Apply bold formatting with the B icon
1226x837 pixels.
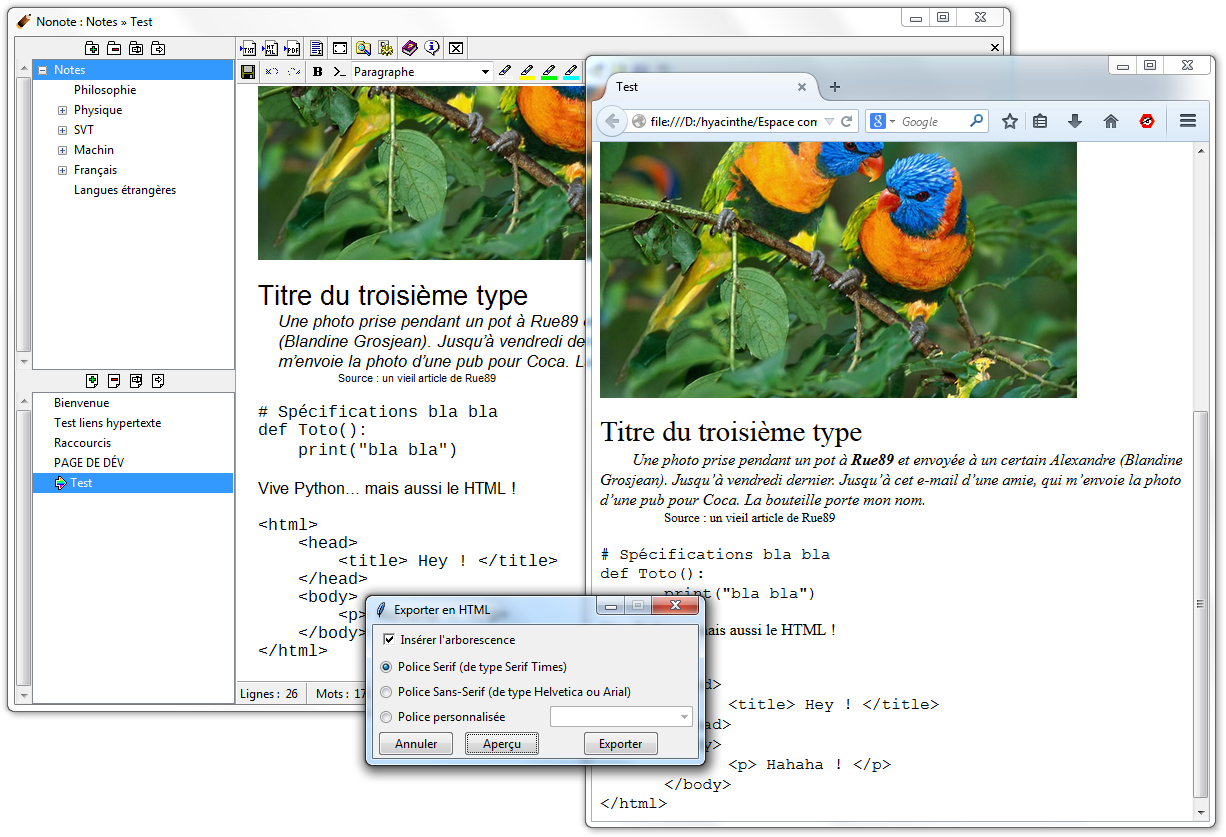click(x=318, y=72)
